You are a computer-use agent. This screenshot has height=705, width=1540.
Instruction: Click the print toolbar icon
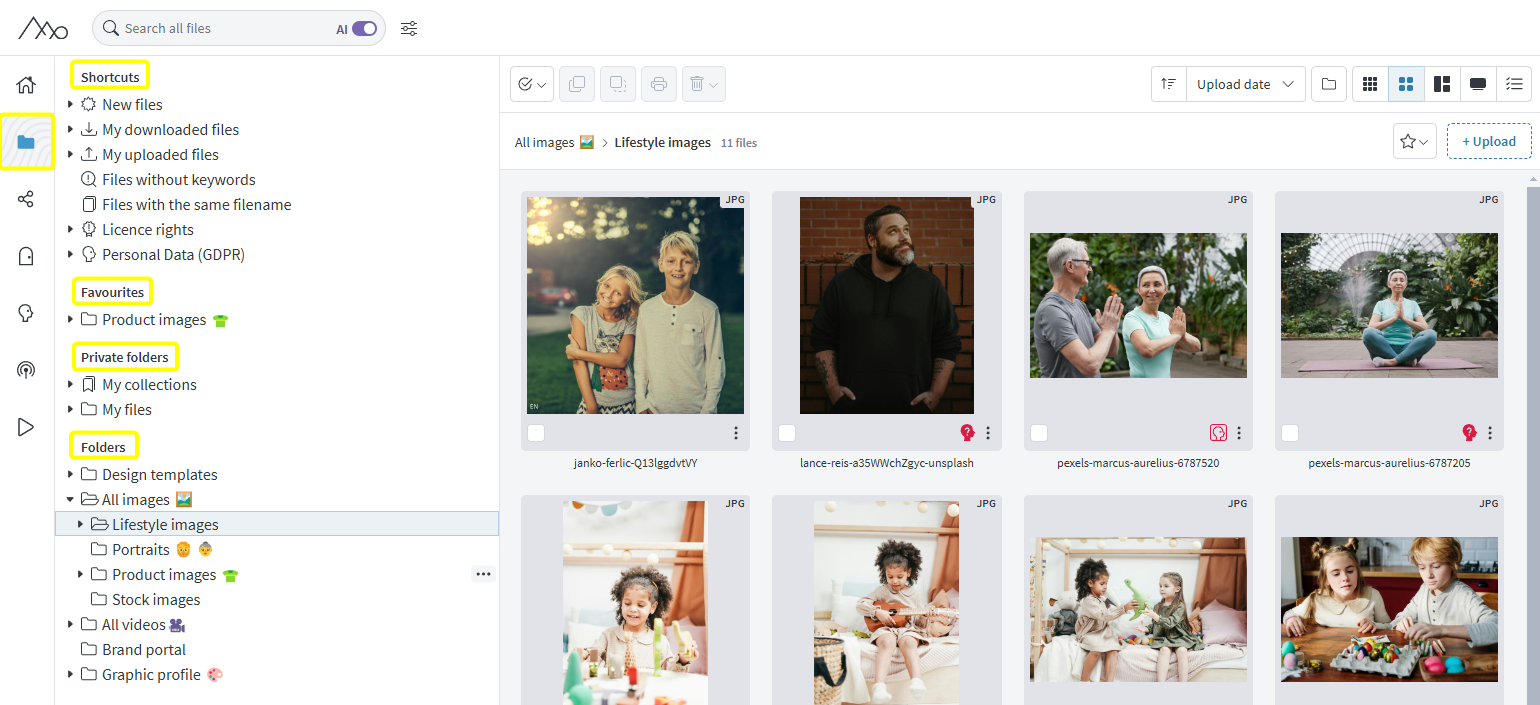click(x=658, y=85)
